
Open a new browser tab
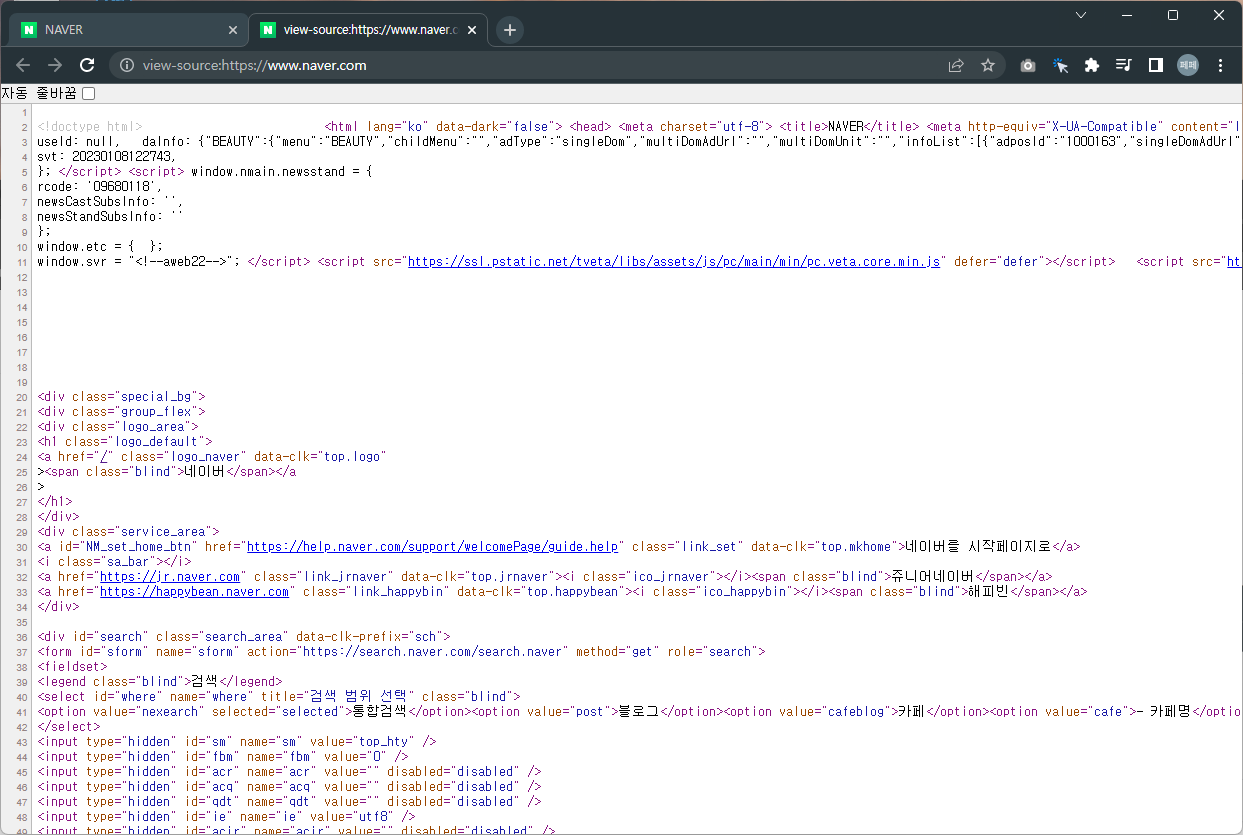pos(510,30)
